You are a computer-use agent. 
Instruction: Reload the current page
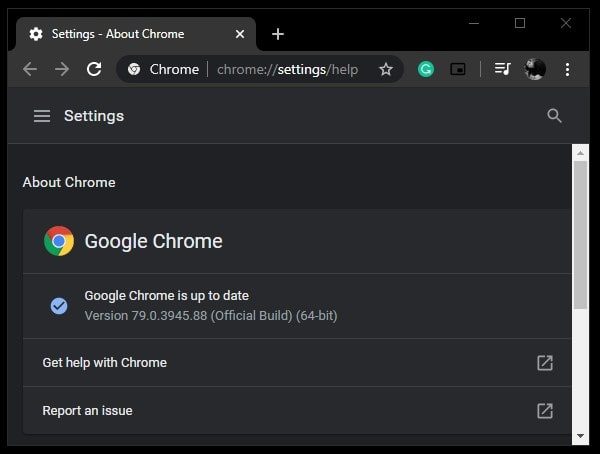tap(94, 69)
